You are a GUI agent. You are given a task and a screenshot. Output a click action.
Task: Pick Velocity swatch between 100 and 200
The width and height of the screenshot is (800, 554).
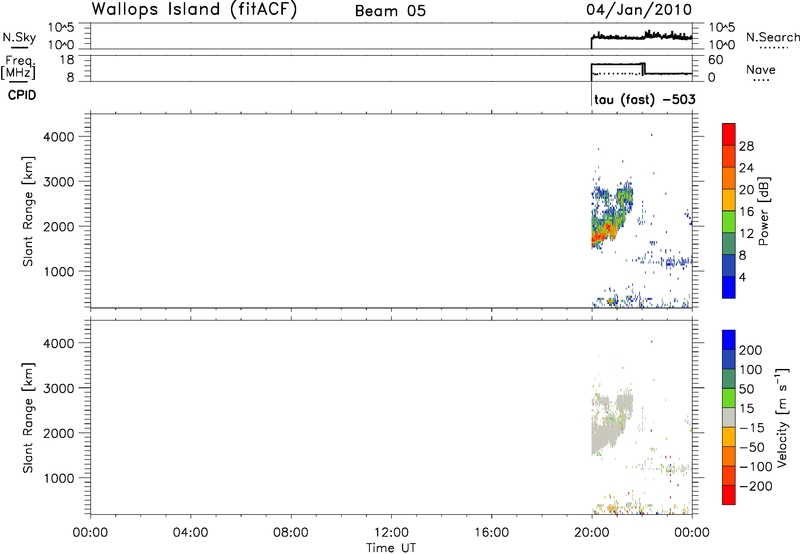(x=729, y=359)
